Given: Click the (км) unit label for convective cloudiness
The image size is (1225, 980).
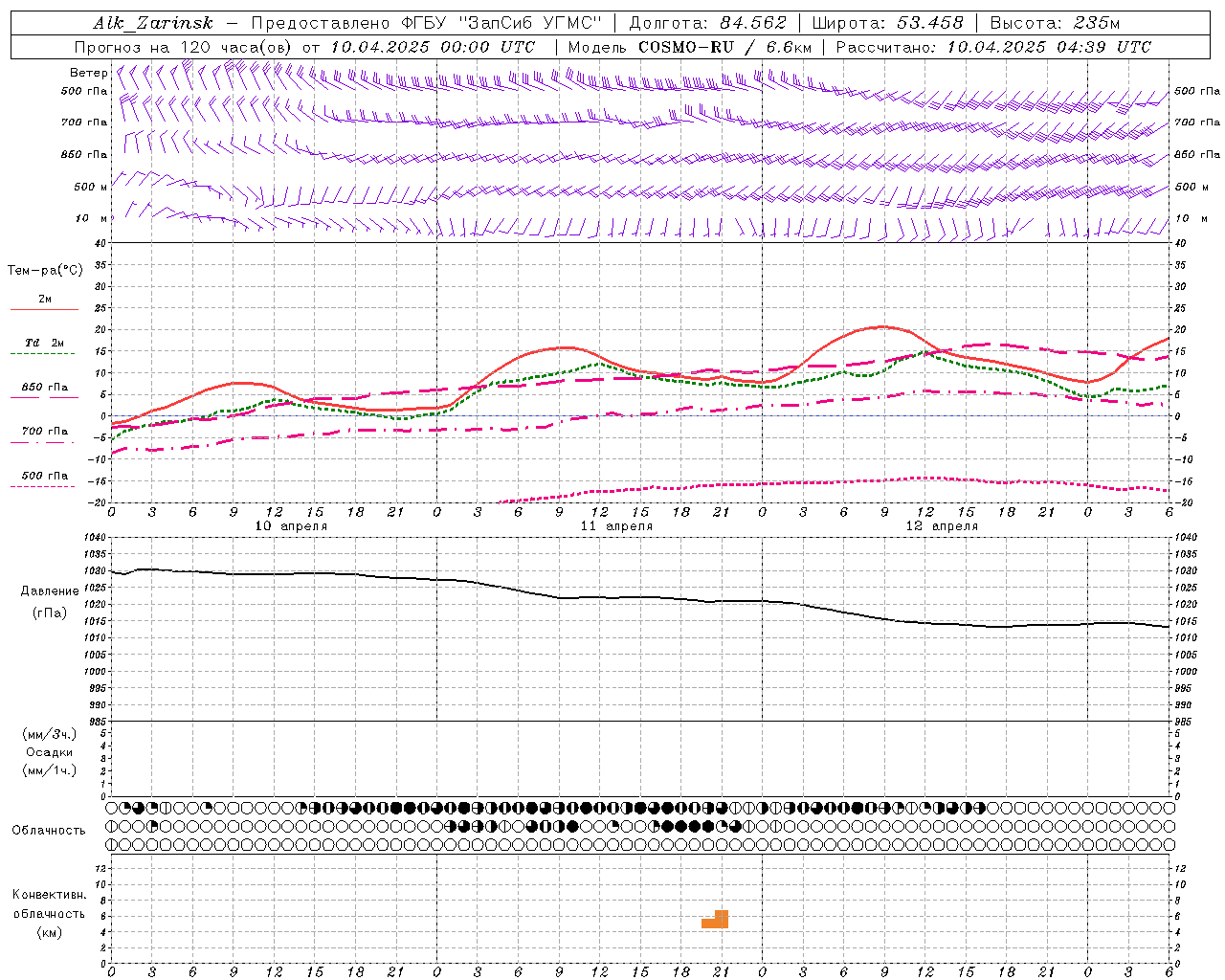Looking at the screenshot, I should coord(49,932).
